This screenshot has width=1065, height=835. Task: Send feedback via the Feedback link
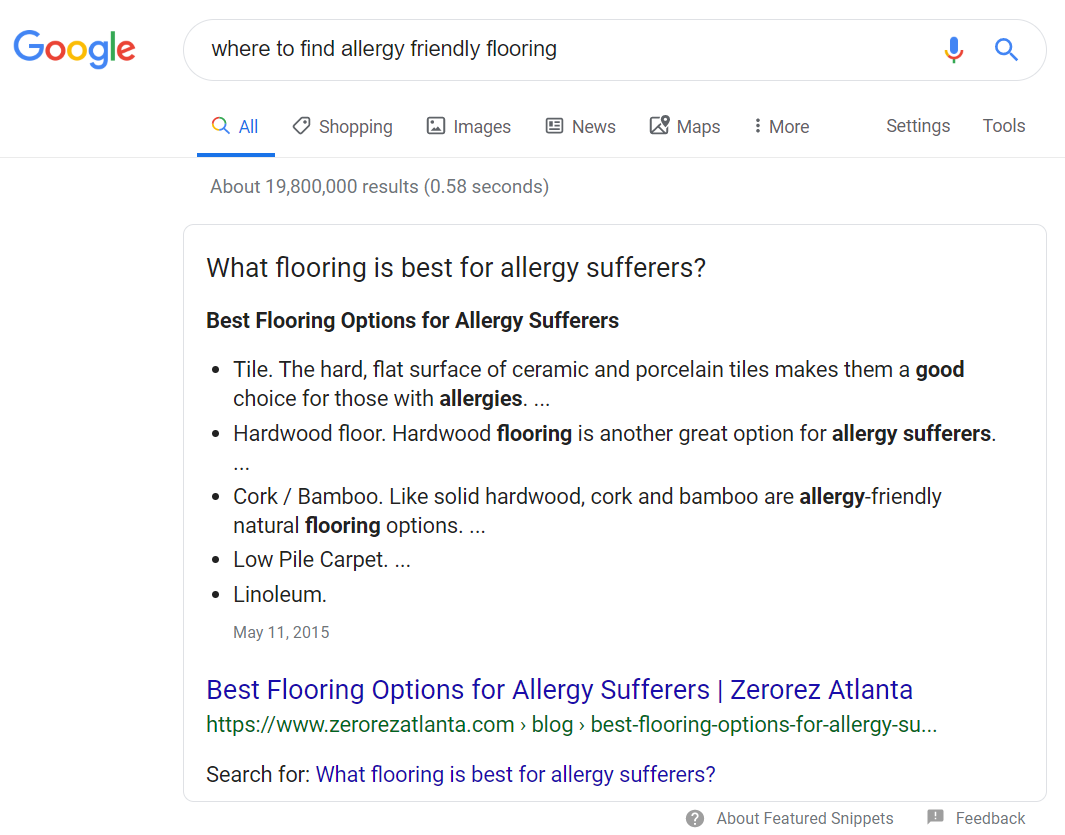pyautogui.click(x=990, y=818)
